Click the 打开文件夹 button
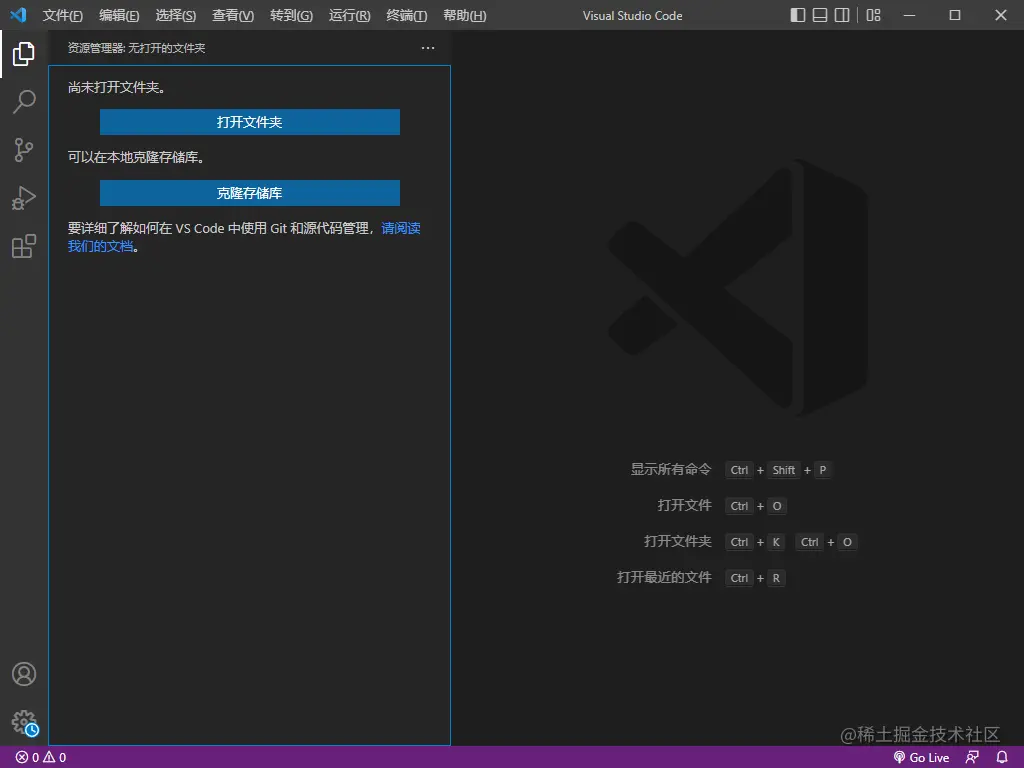1024x768 pixels. coord(249,122)
